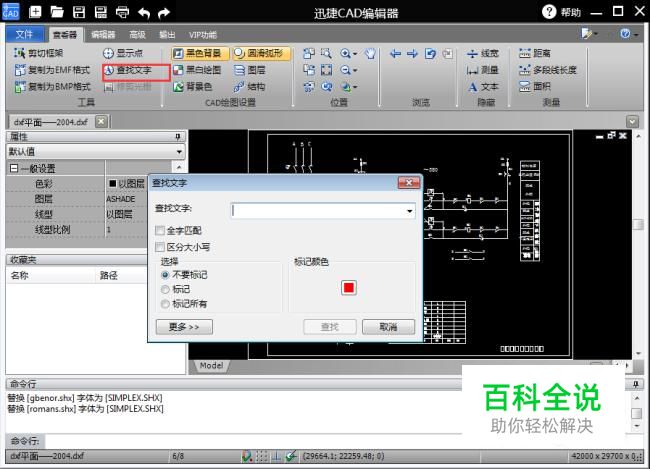Switch to the 编辑器 tab
Viewport: 650px width, 469px height.
click(x=103, y=35)
